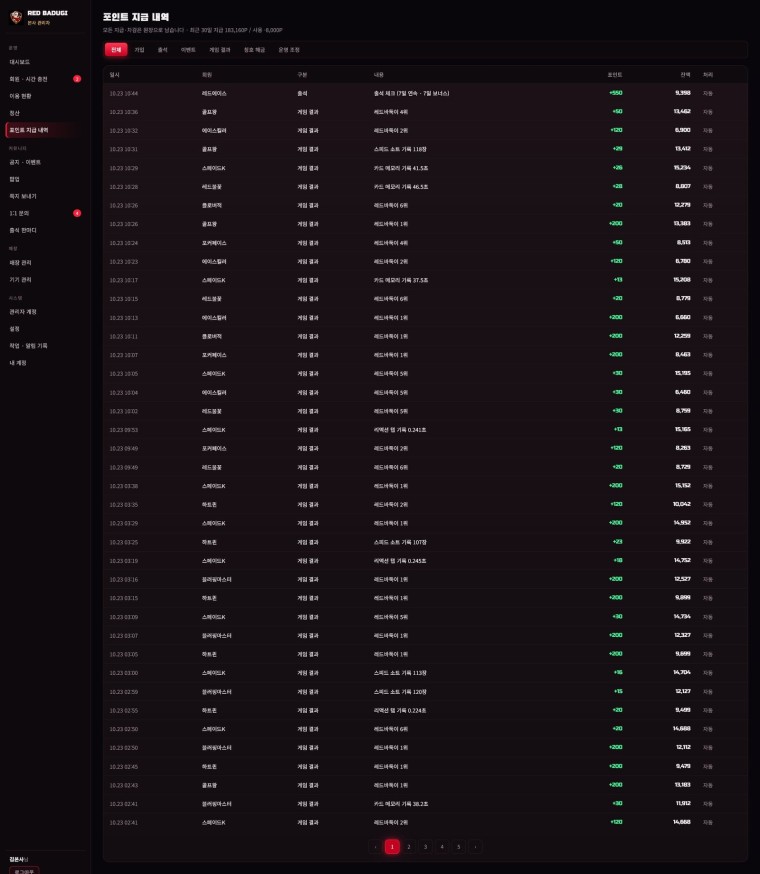Switch to the 운영 조정 filter tab
This screenshot has height=874, width=760.
click(289, 50)
